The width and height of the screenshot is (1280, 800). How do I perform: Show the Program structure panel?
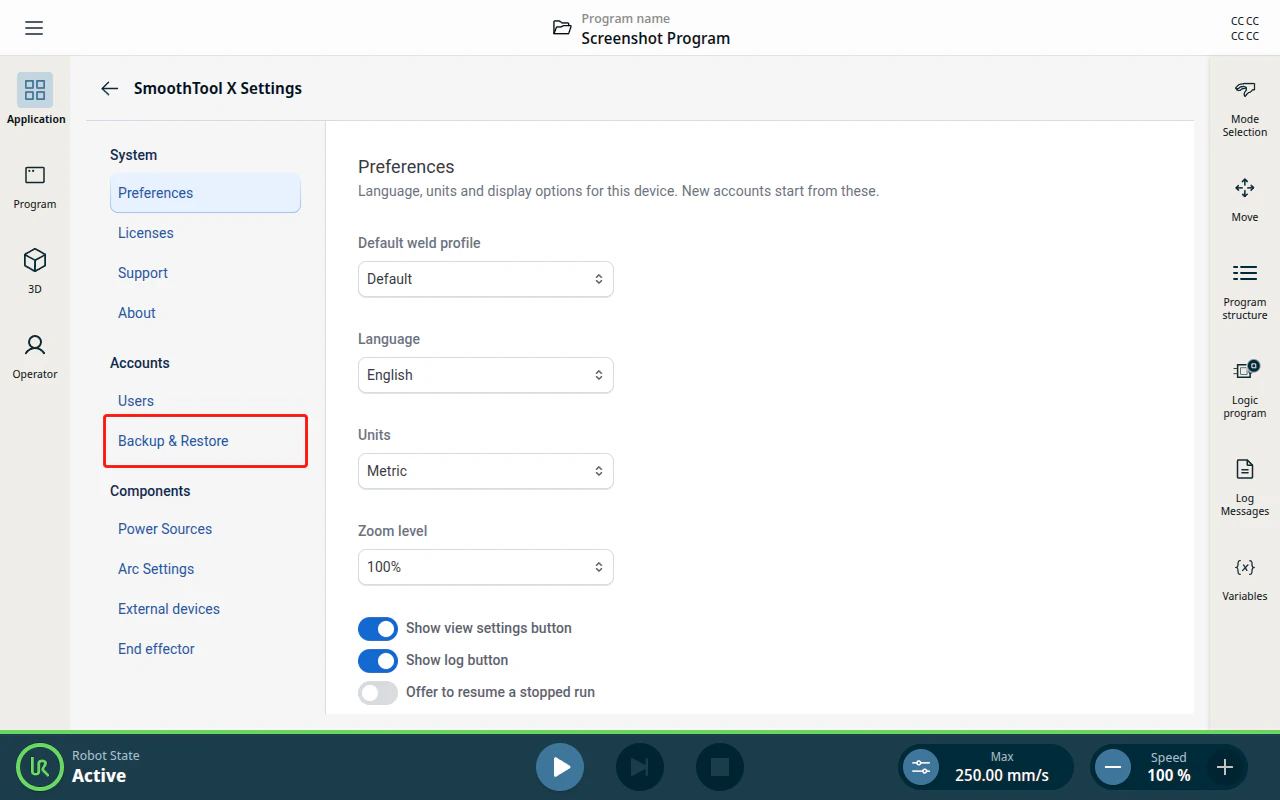tap(1245, 291)
